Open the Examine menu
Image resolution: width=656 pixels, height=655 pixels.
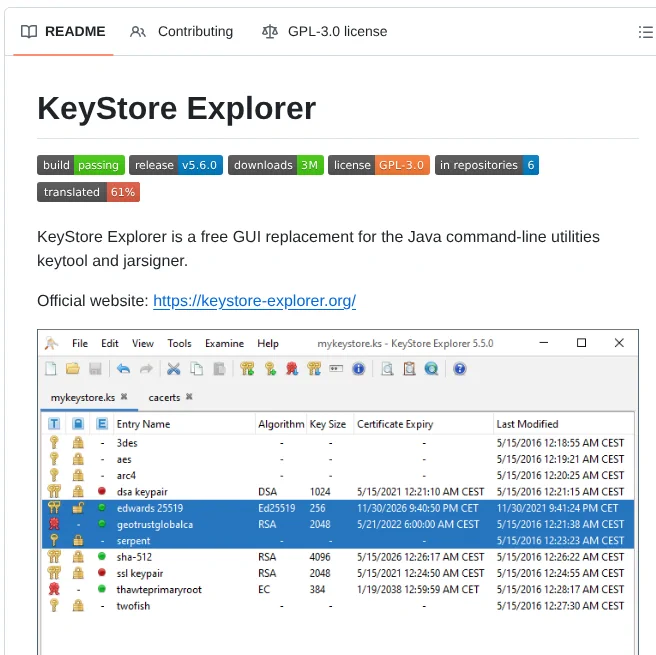pos(224,343)
